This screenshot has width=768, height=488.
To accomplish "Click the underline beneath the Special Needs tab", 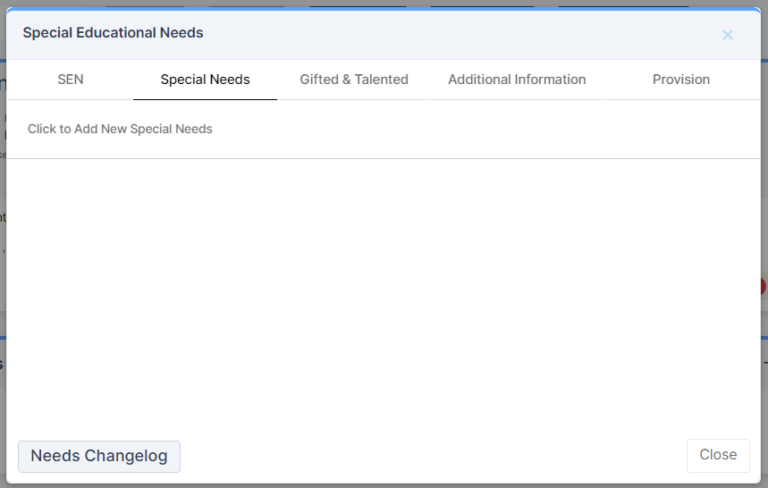I will (205, 99).
